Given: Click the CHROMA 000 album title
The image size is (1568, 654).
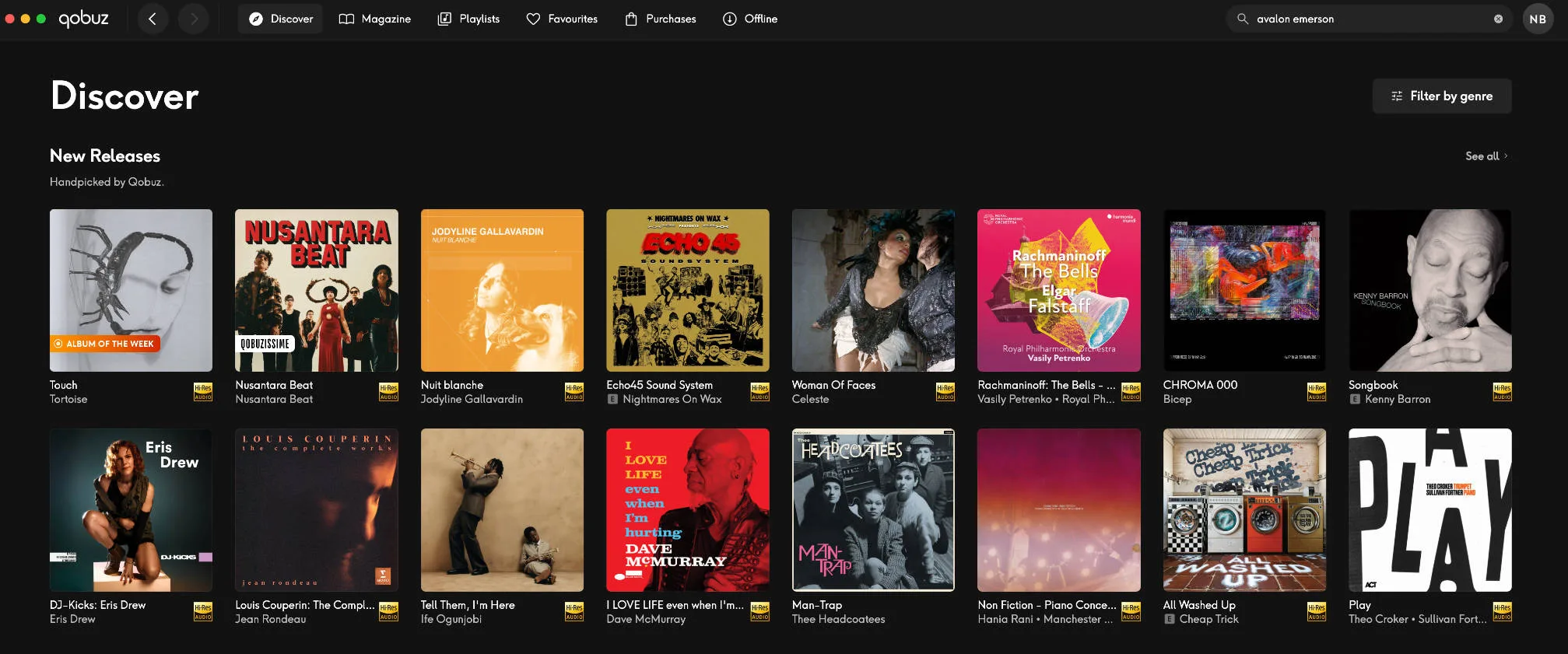Looking at the screenshot, I should coord(1200,385).
